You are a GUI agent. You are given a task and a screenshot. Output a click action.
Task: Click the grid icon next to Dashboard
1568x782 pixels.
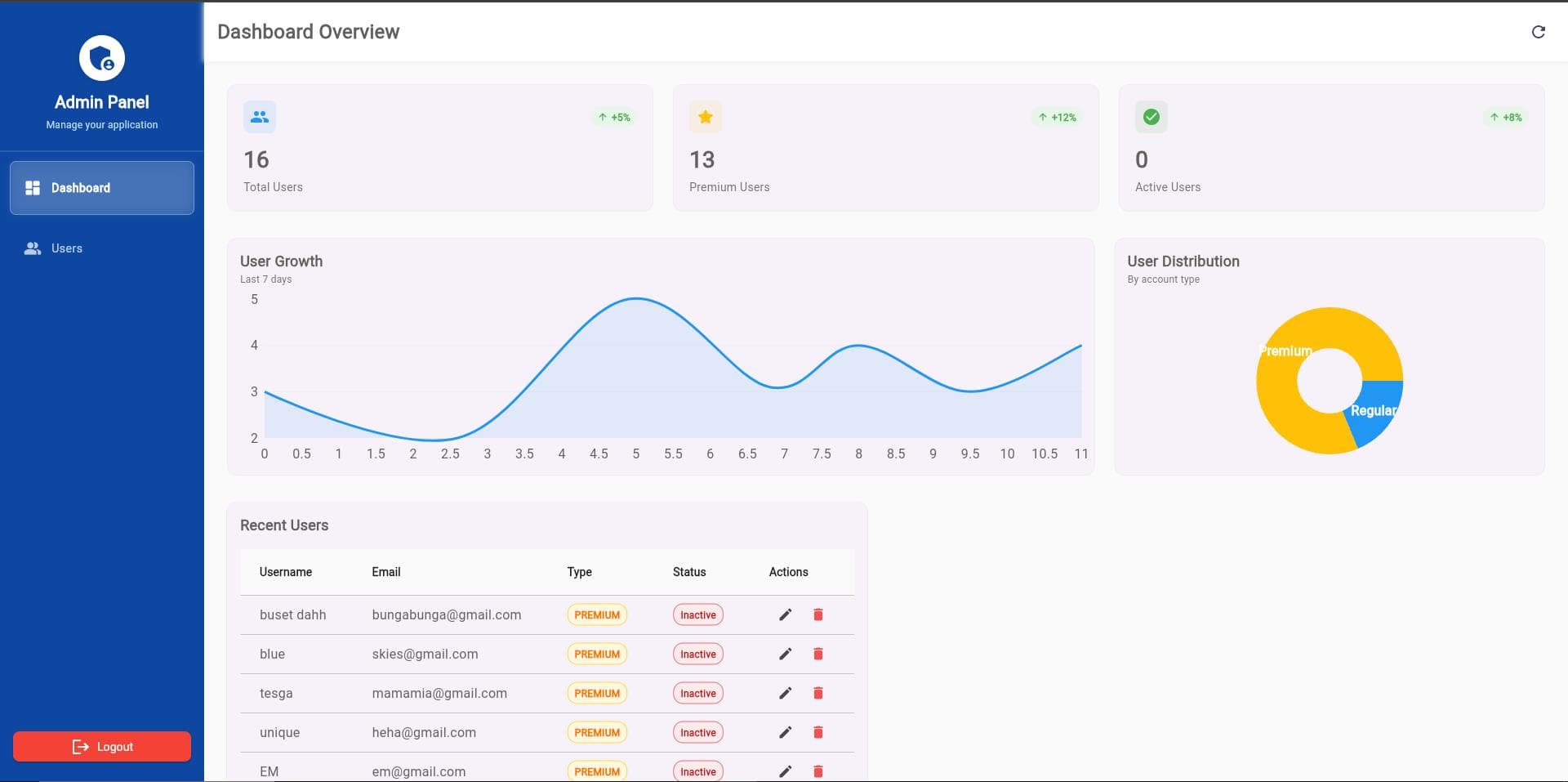coord(33,187)
